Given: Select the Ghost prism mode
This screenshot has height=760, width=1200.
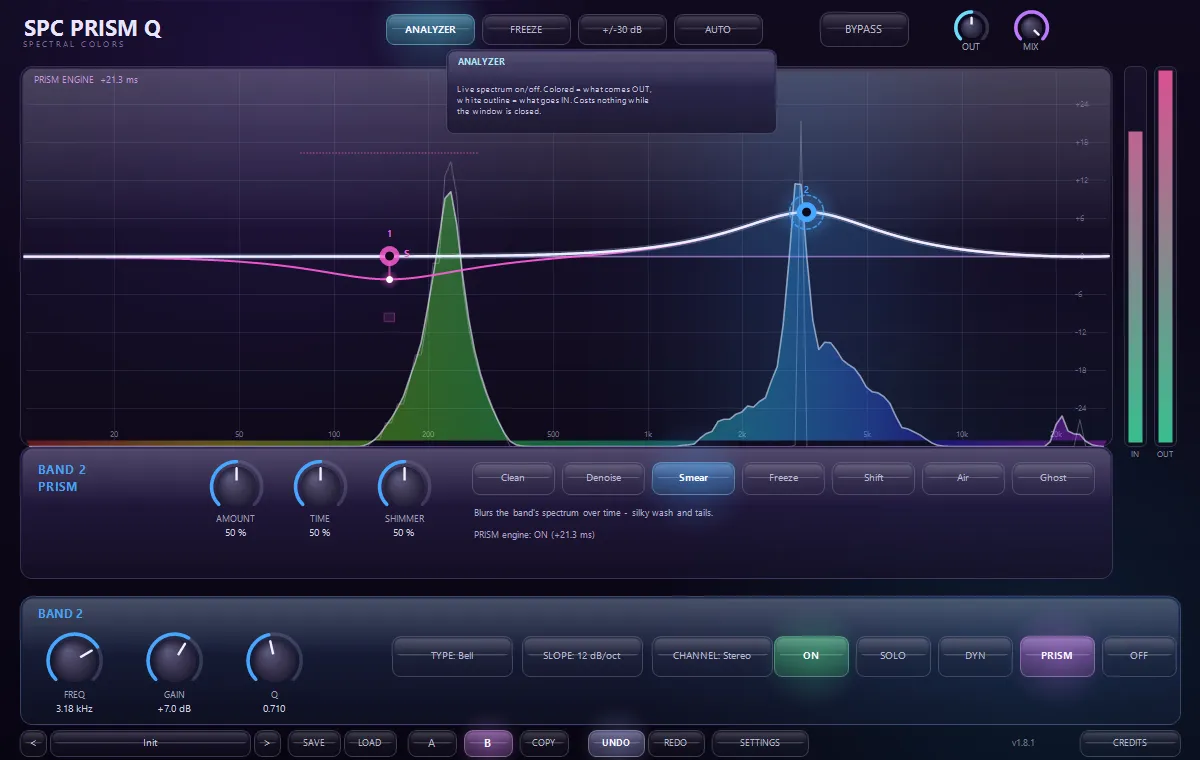Looking at the screenshot, I should 1053,478.
